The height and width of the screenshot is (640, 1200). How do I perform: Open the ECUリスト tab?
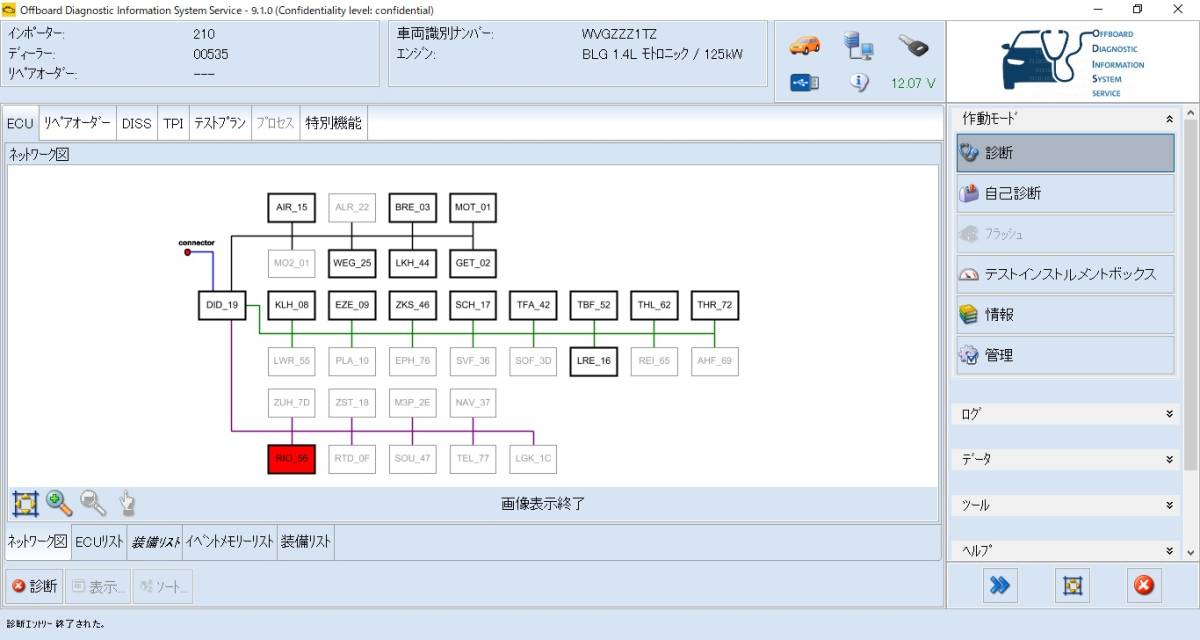[x=100, y=542]
